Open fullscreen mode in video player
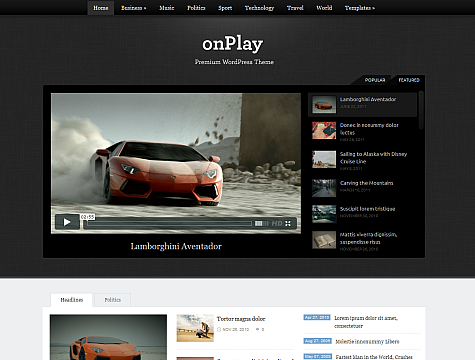Viewport: 475px width, 360px height. pyautogui.click(x=288, y=224)
